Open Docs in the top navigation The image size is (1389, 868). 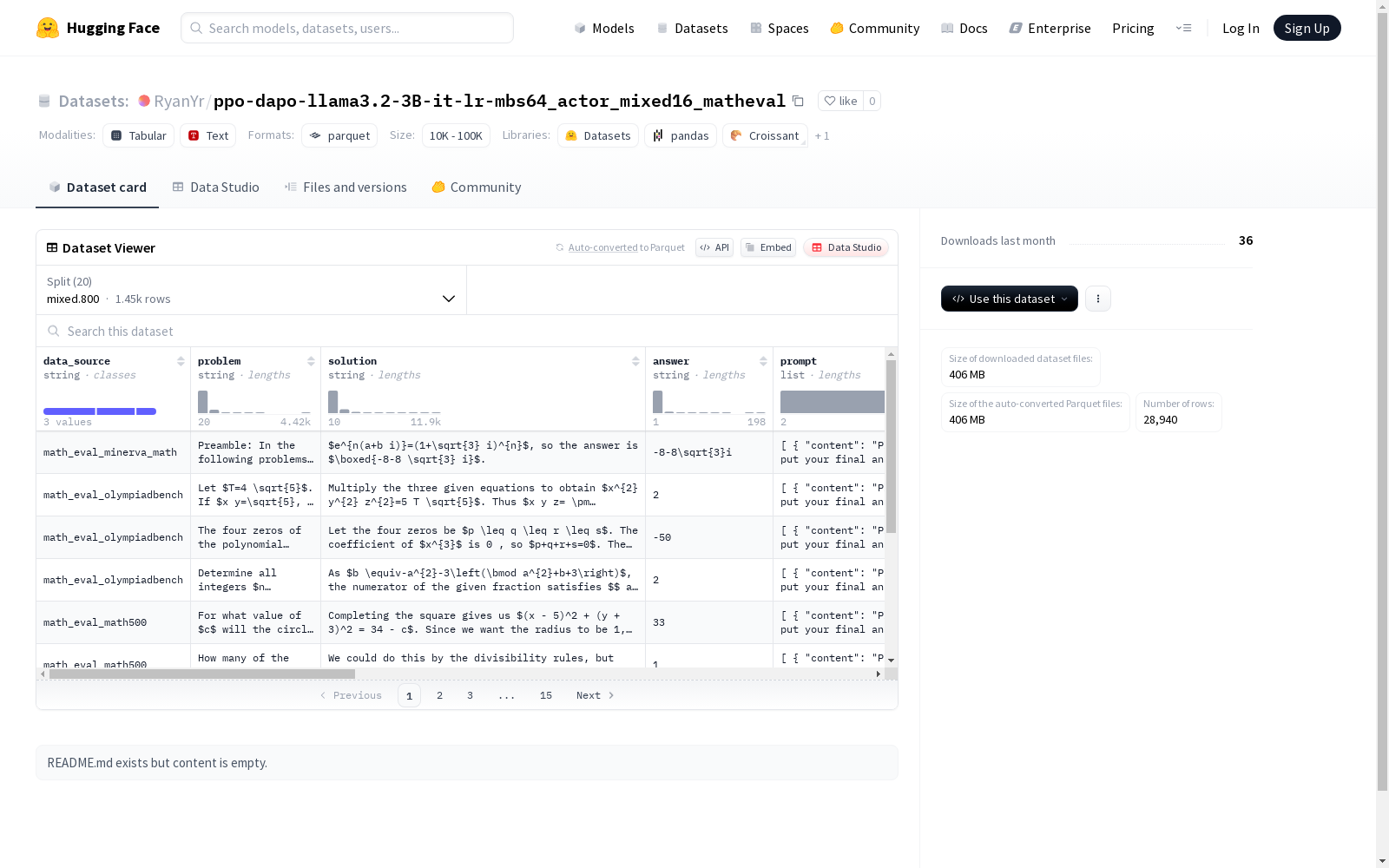[x=964, y=28]
